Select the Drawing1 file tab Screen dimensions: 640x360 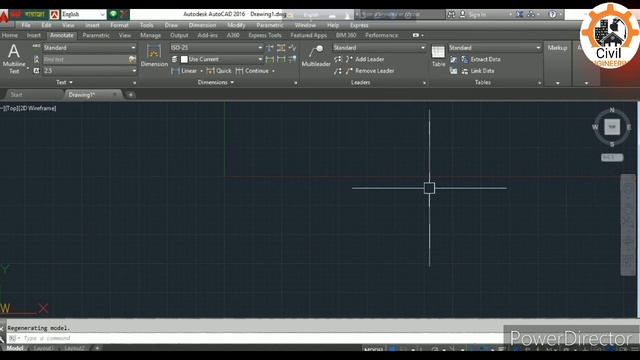(x=93, y=95)
